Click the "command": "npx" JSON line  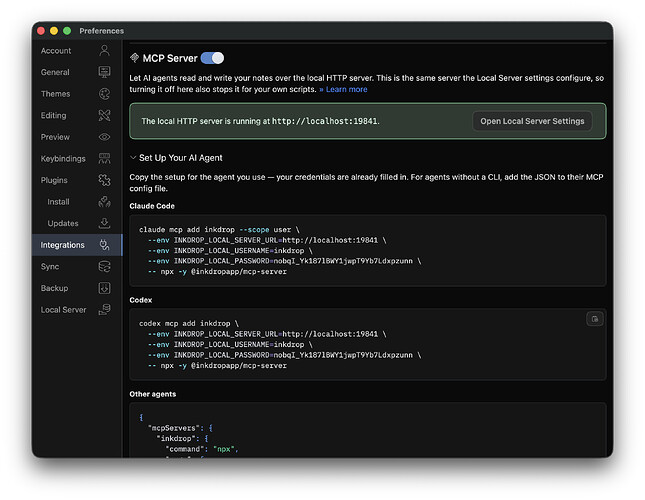point(202,449)
